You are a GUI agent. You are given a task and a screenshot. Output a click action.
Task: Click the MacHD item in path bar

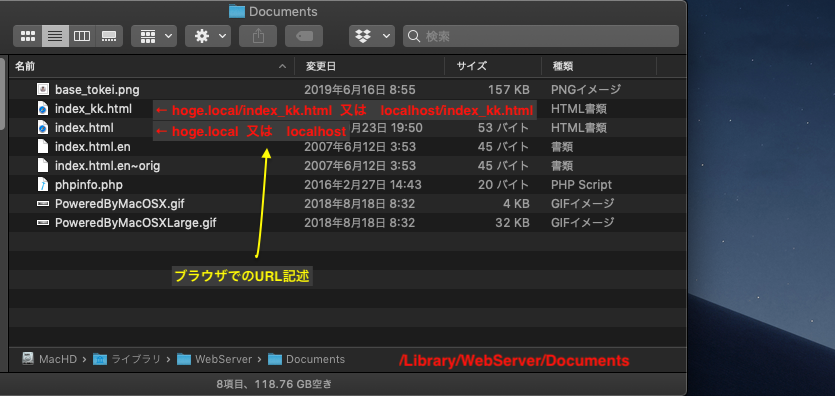[50, 359]
